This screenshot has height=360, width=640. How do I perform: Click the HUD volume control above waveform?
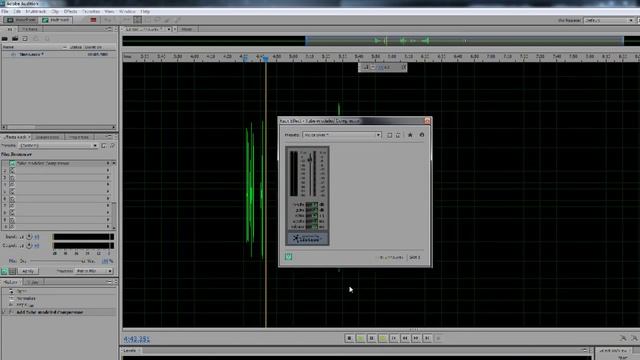[382, 67]
